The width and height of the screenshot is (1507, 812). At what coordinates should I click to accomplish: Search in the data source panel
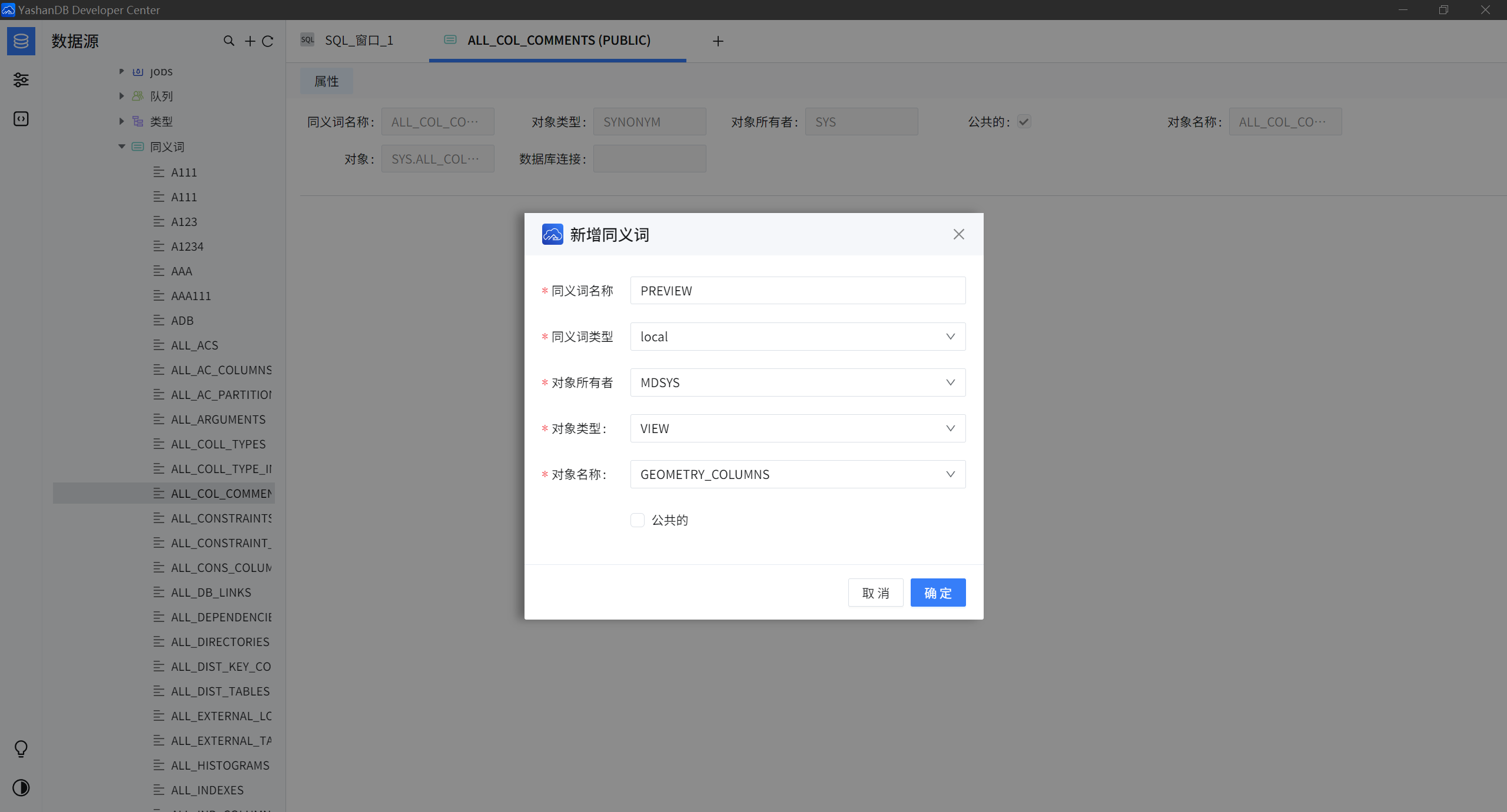(229, 41)
